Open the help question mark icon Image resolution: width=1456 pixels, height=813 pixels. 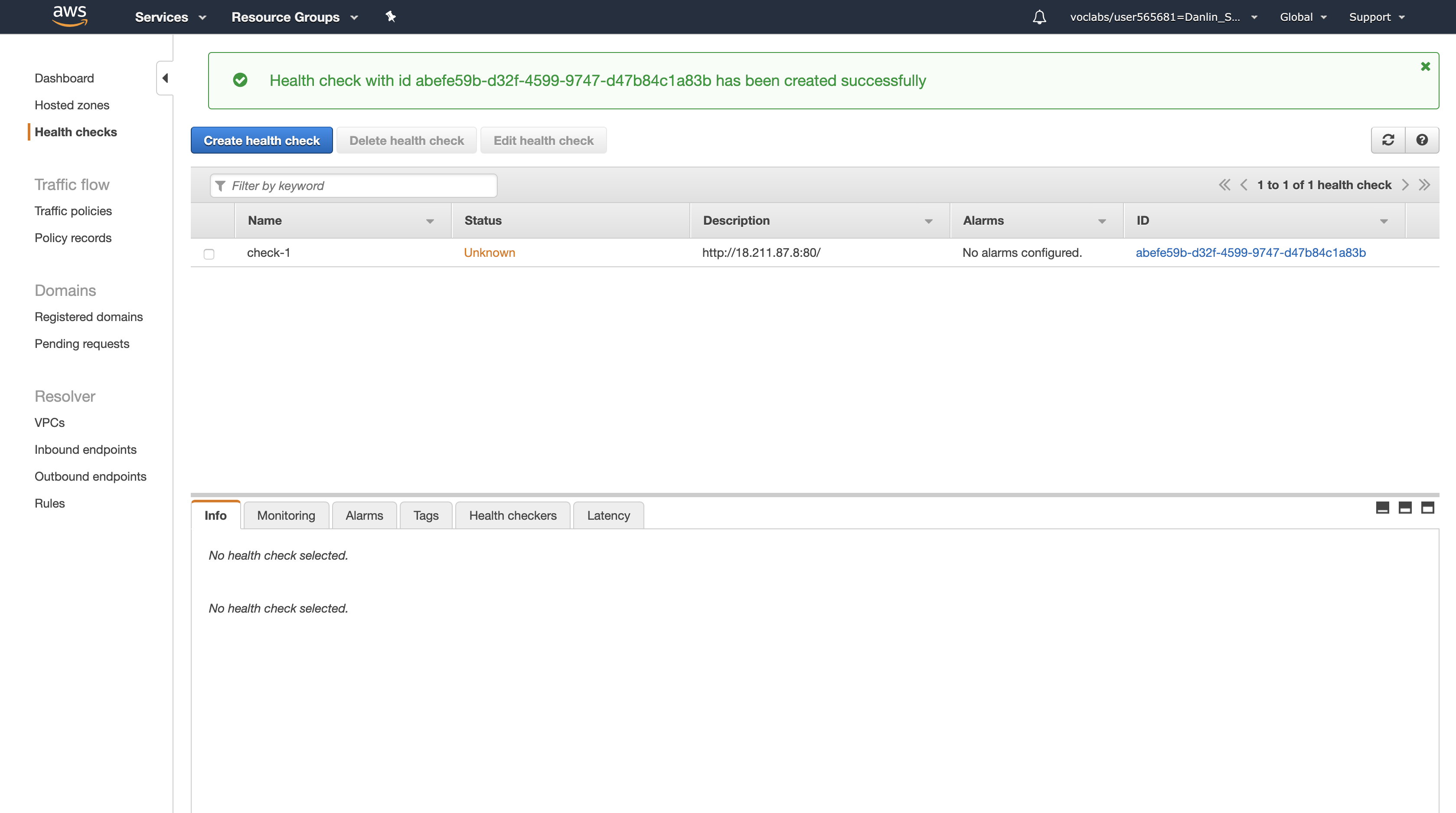(x=1422, y=140)
